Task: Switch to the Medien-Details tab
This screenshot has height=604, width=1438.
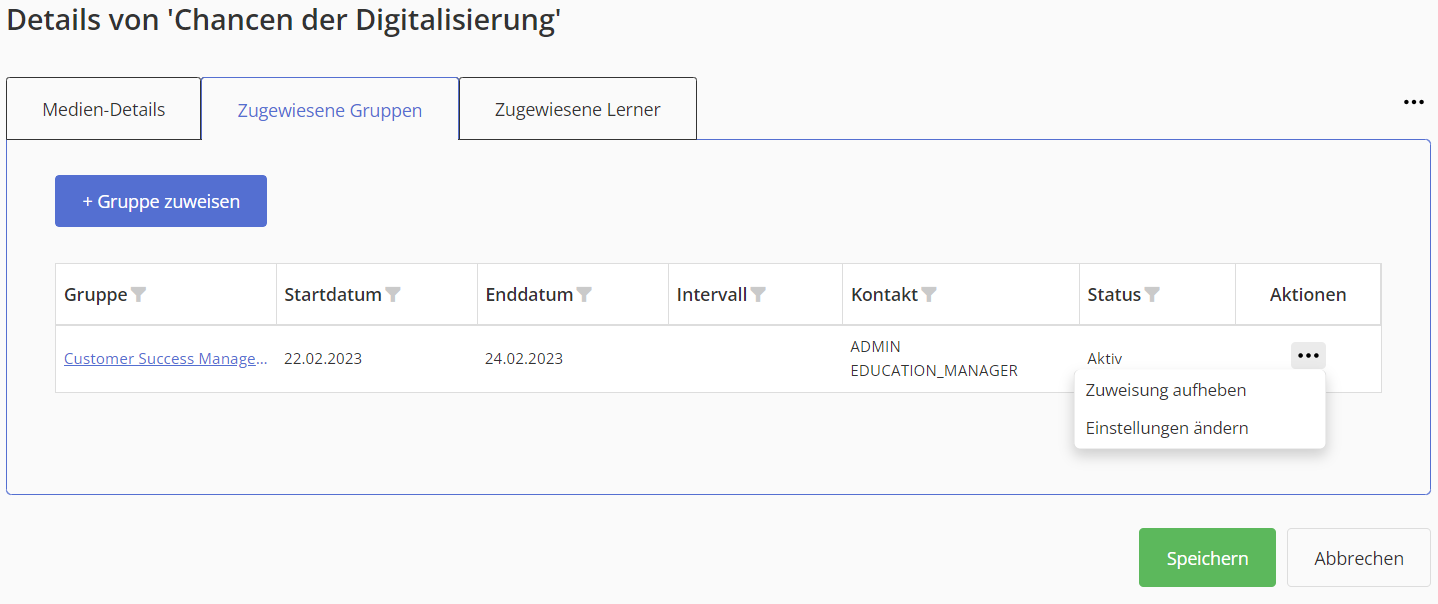Action: 104,109
